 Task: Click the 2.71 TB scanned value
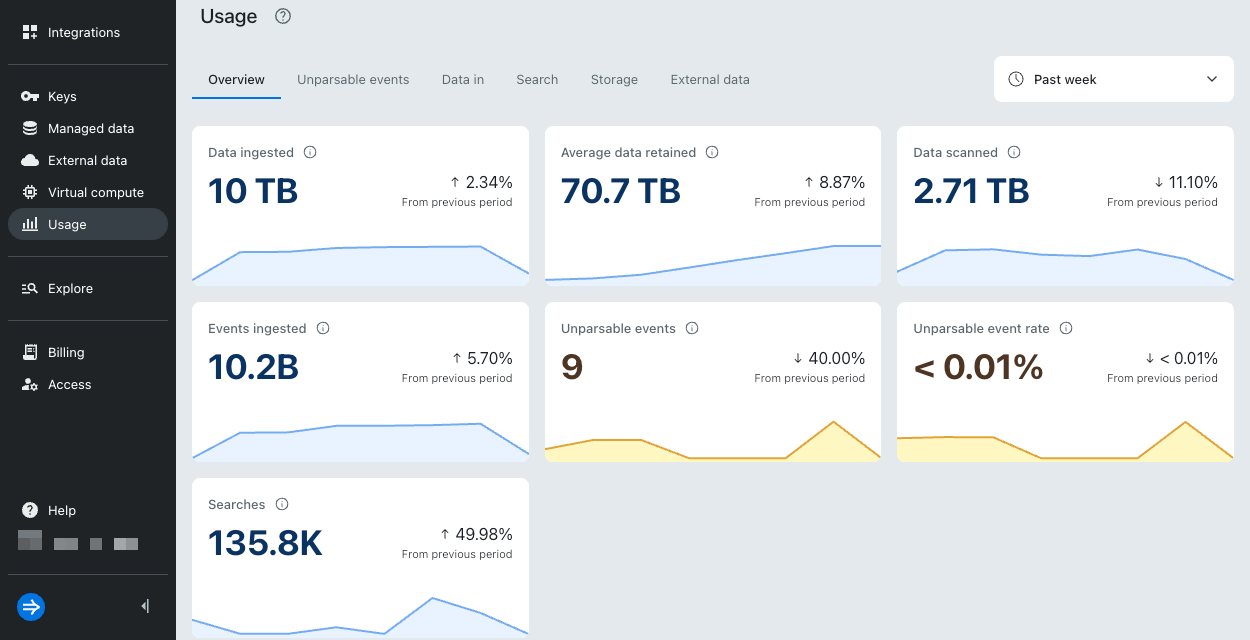pos(971,190)
